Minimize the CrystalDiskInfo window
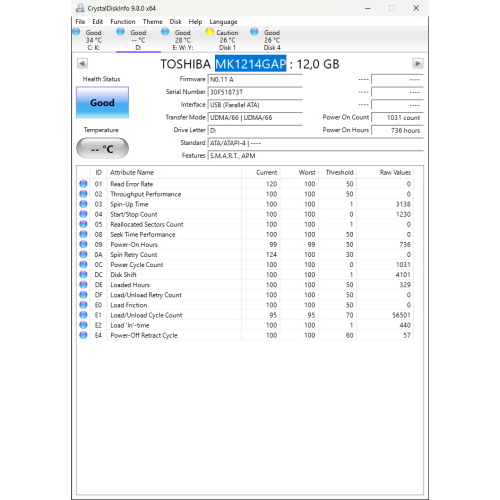The image size is (500, 500). pyautogui.click(x=368, y=8)
